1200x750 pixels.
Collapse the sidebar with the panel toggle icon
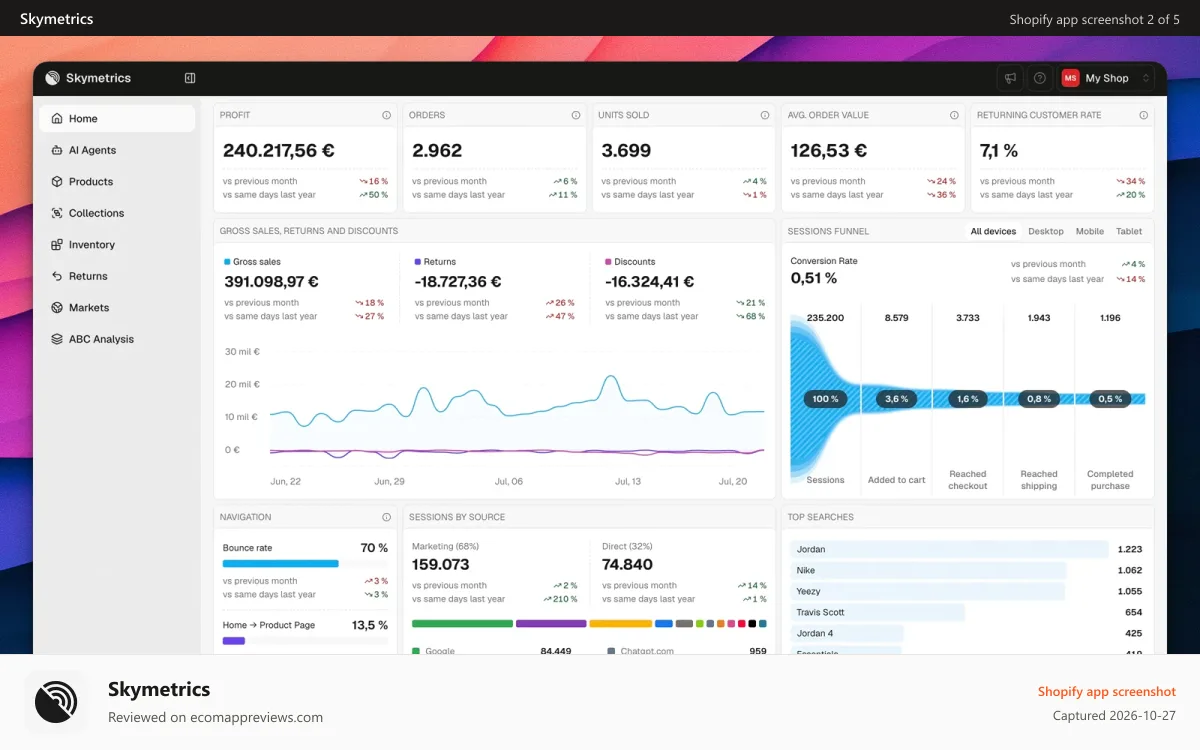coord(190,78)
